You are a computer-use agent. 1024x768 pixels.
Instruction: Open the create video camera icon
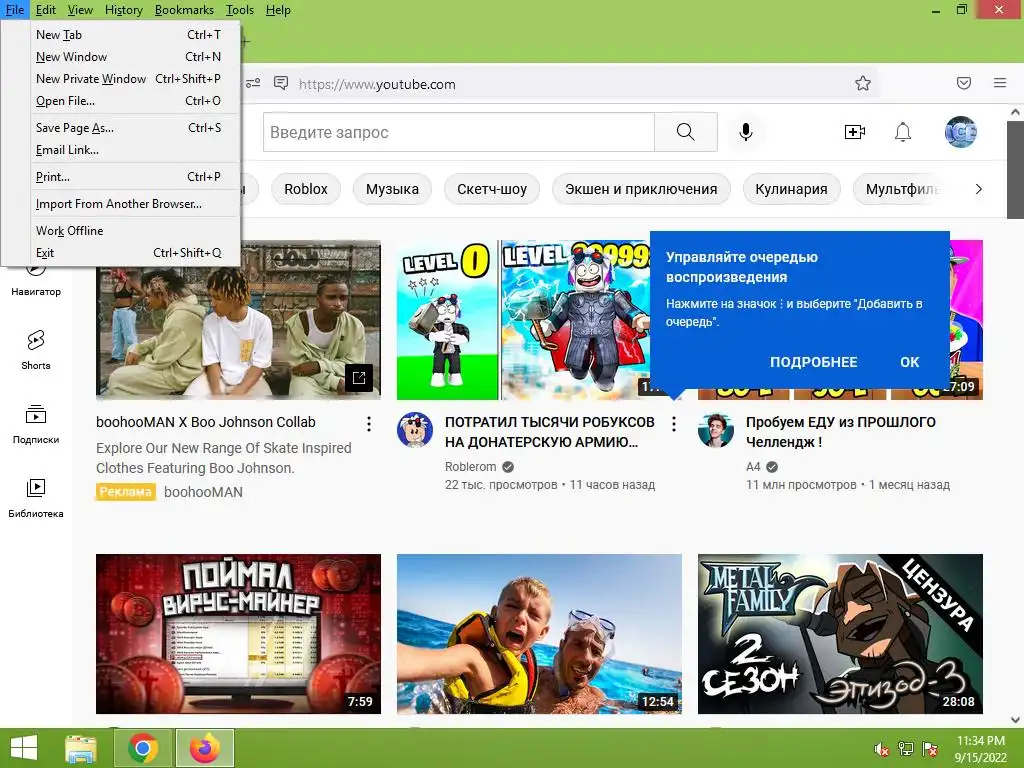[x=854, y=132]
